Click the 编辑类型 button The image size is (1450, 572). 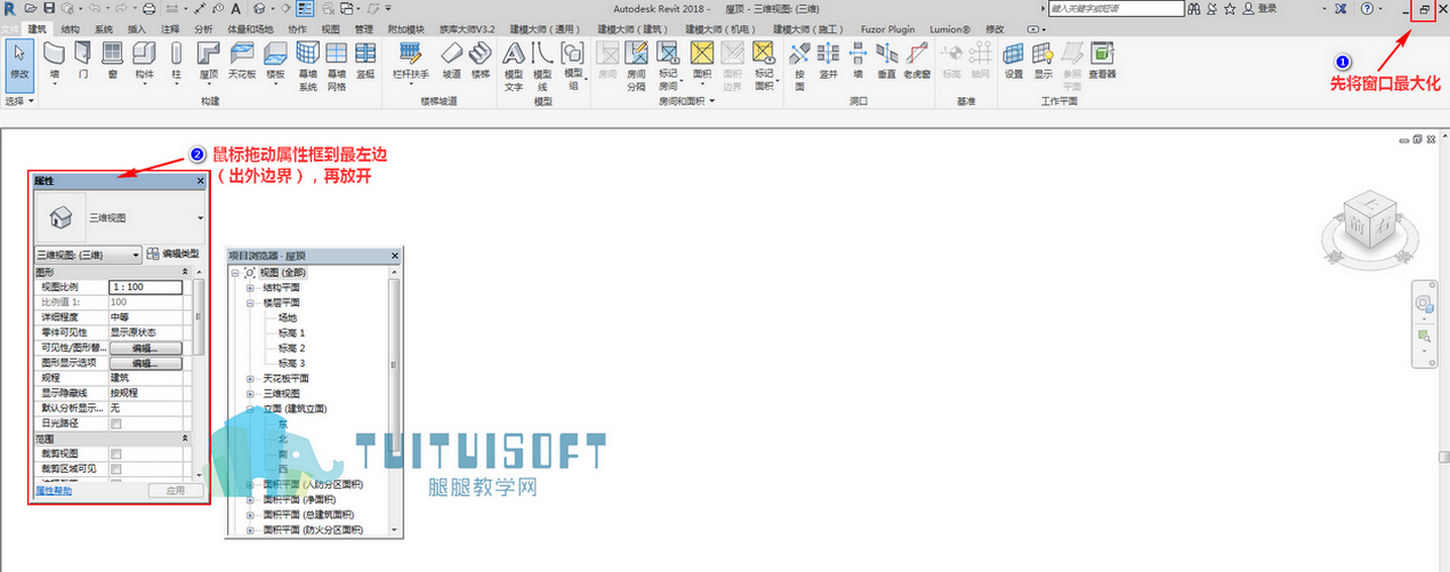point(173,254)
